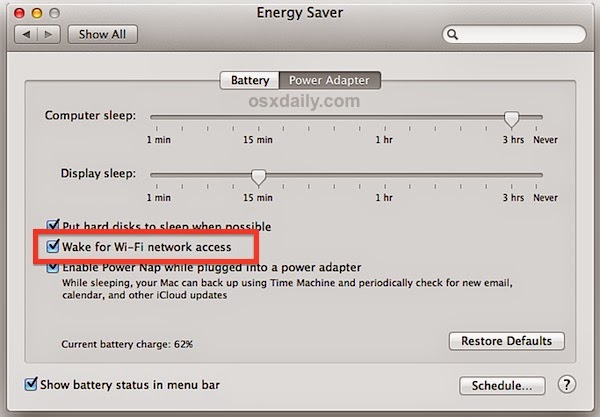The image size is (600, 417).
Task: Click the Current battery charge: 62% text
Action: click(127, 344)
